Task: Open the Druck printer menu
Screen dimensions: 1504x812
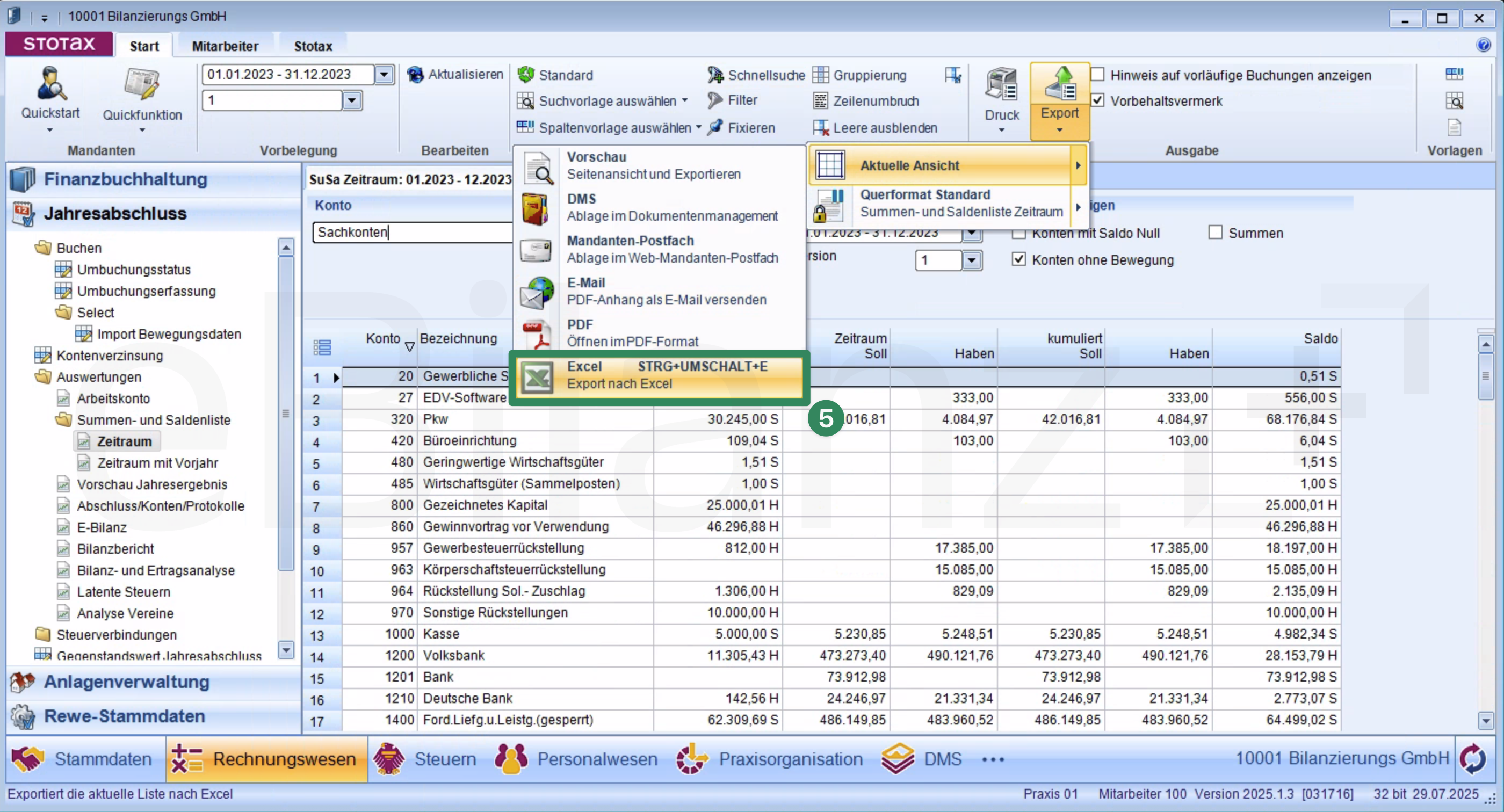Action: click(x=1002, y=99)
